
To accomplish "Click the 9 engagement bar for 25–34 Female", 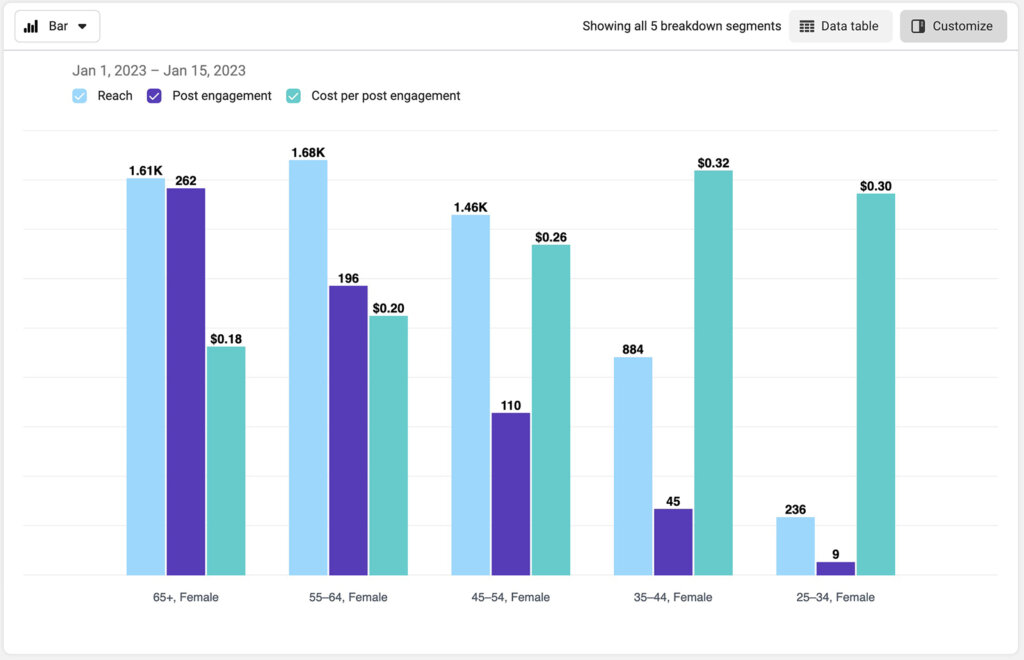I will [836, 568].
